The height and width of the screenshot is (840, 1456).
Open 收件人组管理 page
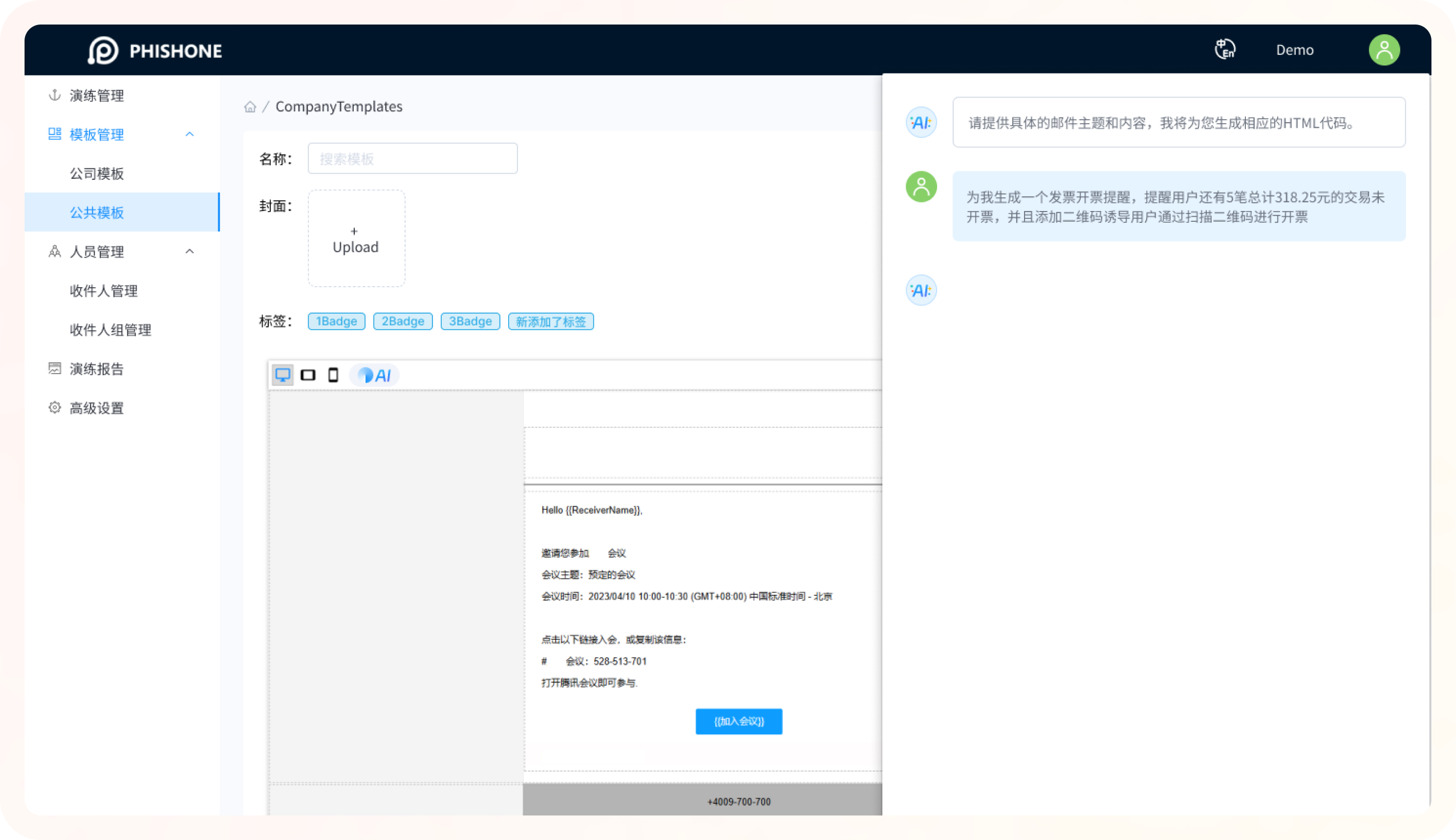click(110, 330)
